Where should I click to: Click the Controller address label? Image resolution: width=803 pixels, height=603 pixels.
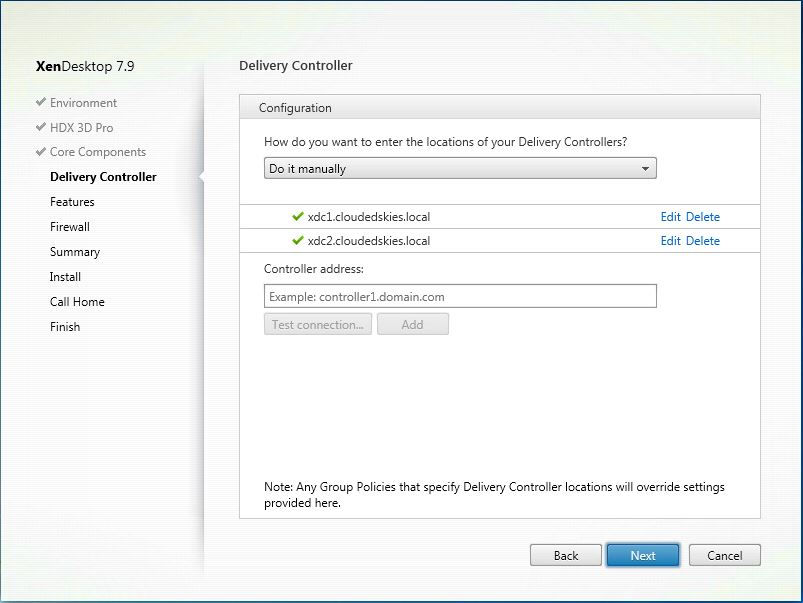pos(313,269)
